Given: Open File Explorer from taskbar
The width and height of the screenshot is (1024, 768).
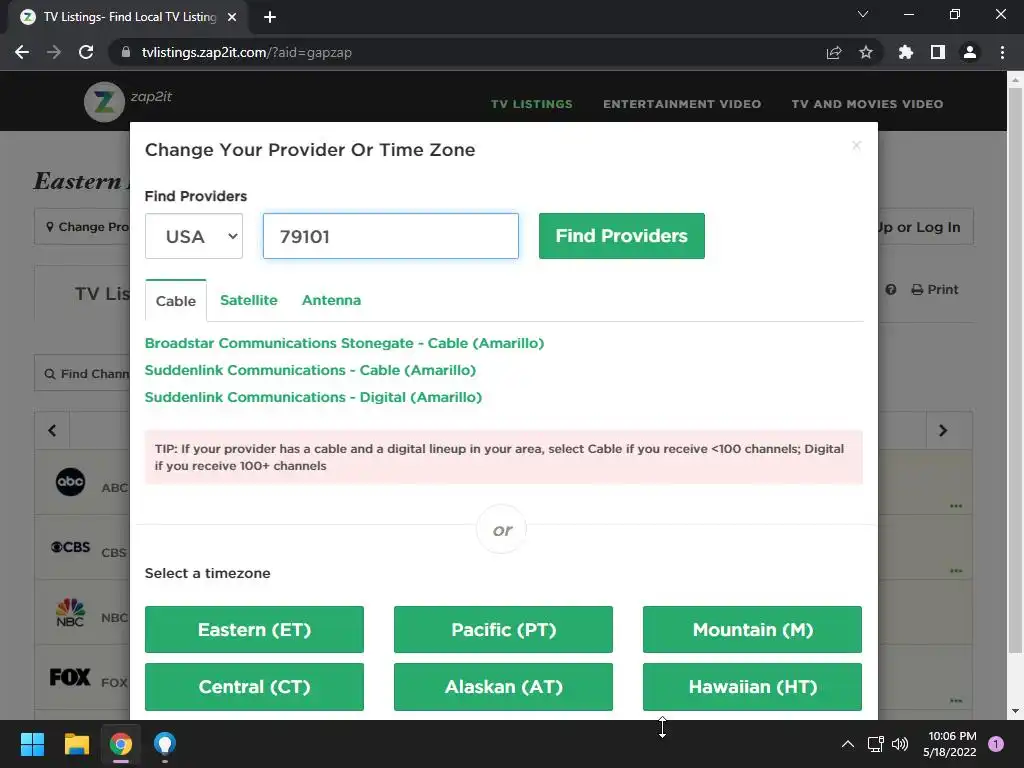Looking at the screenshot, I should pyautogui.click(x=76, y=744).
